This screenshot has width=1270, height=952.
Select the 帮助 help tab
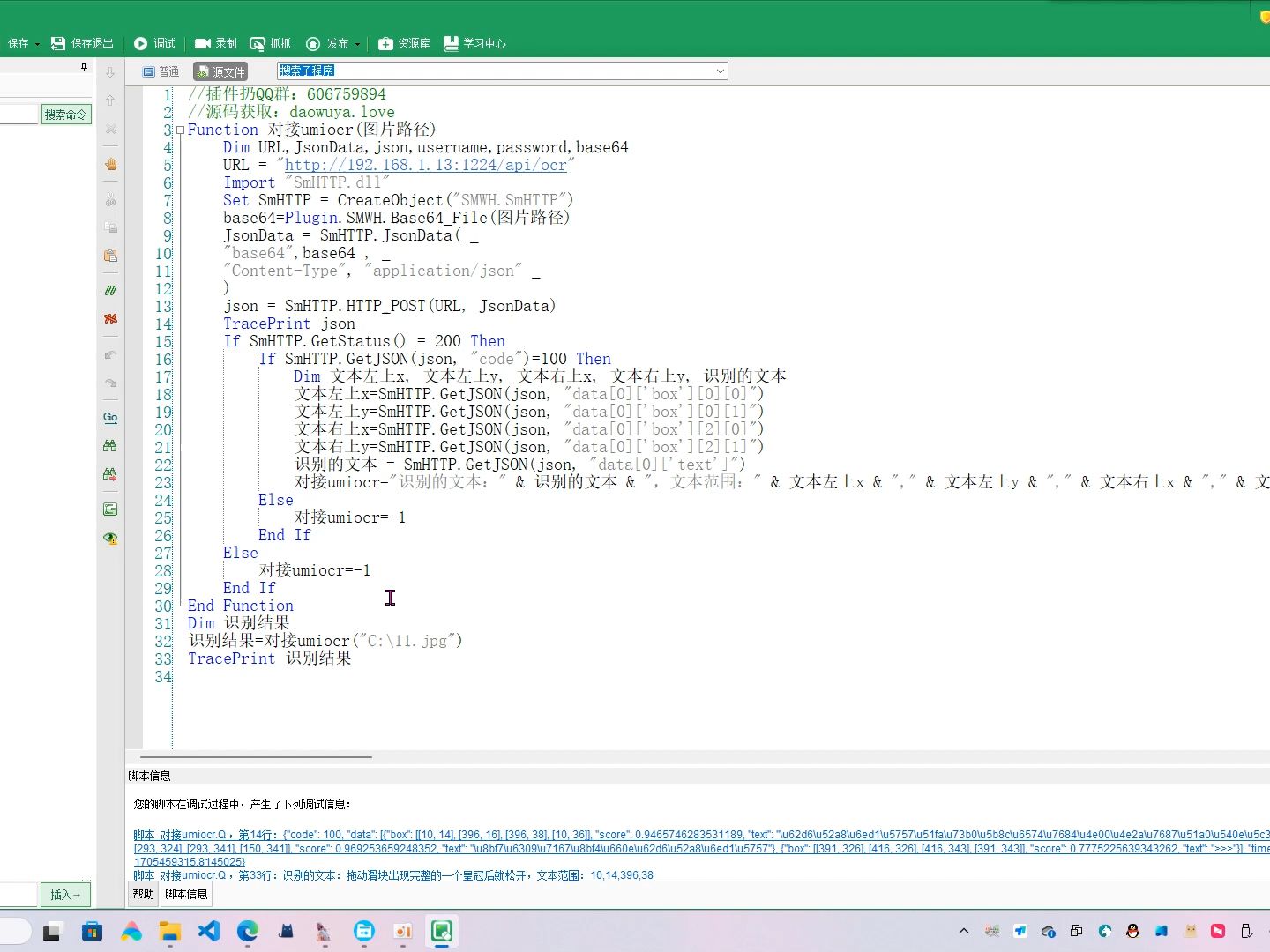click(143, 894)
